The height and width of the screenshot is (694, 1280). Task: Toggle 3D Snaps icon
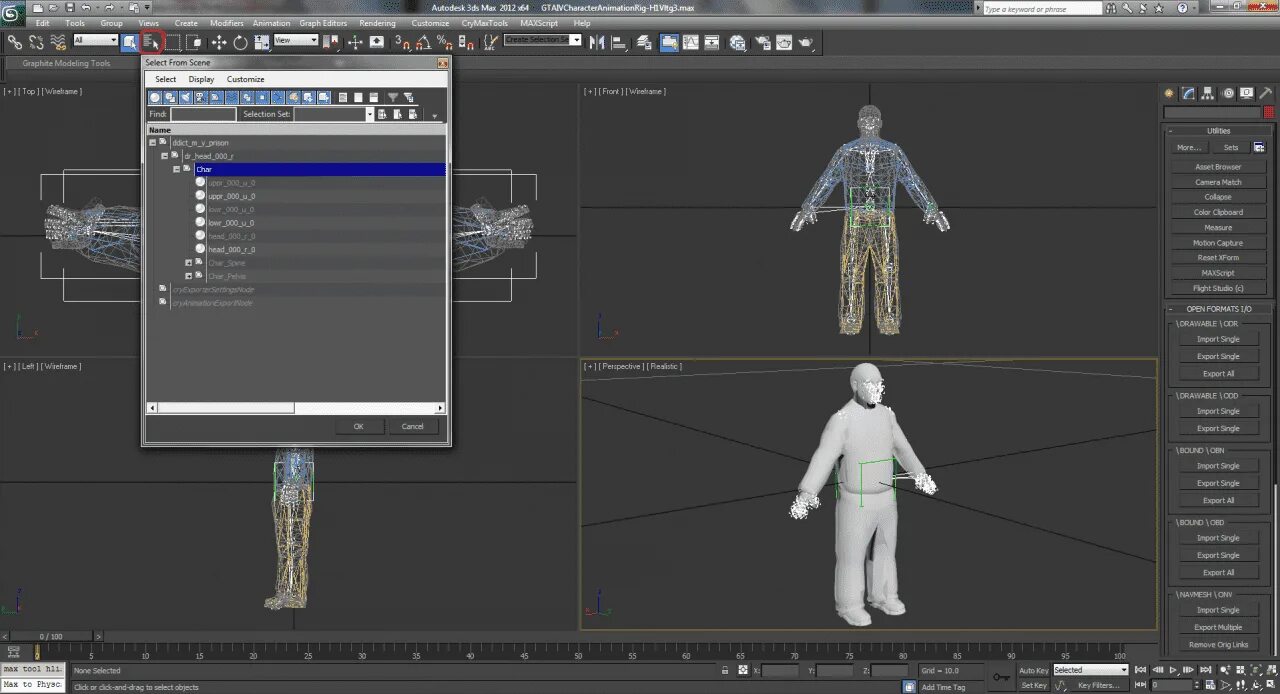pyautogui.click(x=401, y=42)
